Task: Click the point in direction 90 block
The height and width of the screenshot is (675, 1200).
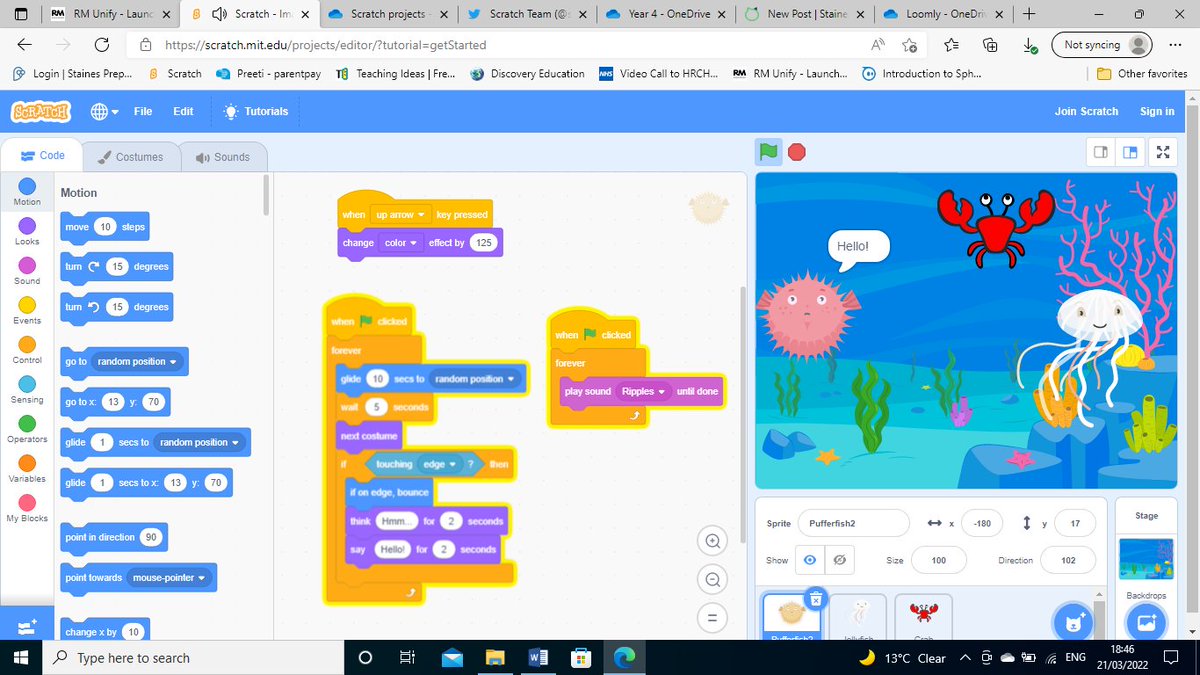Action: pyautogui.click(x=114, y=537)
